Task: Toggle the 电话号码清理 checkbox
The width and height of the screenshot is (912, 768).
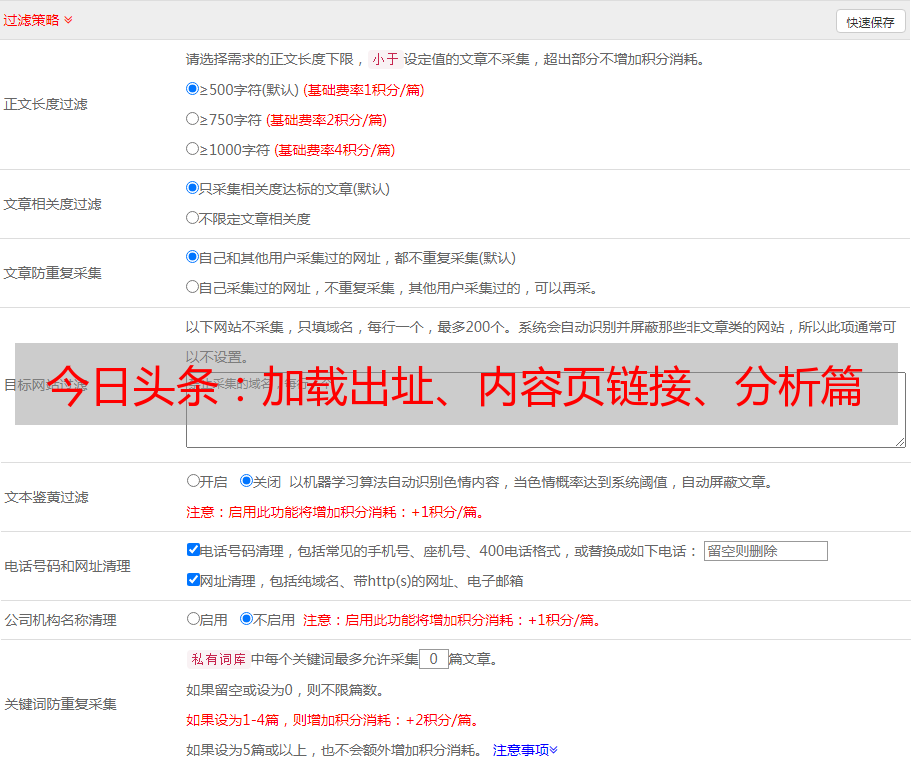Action: [193, 550]
